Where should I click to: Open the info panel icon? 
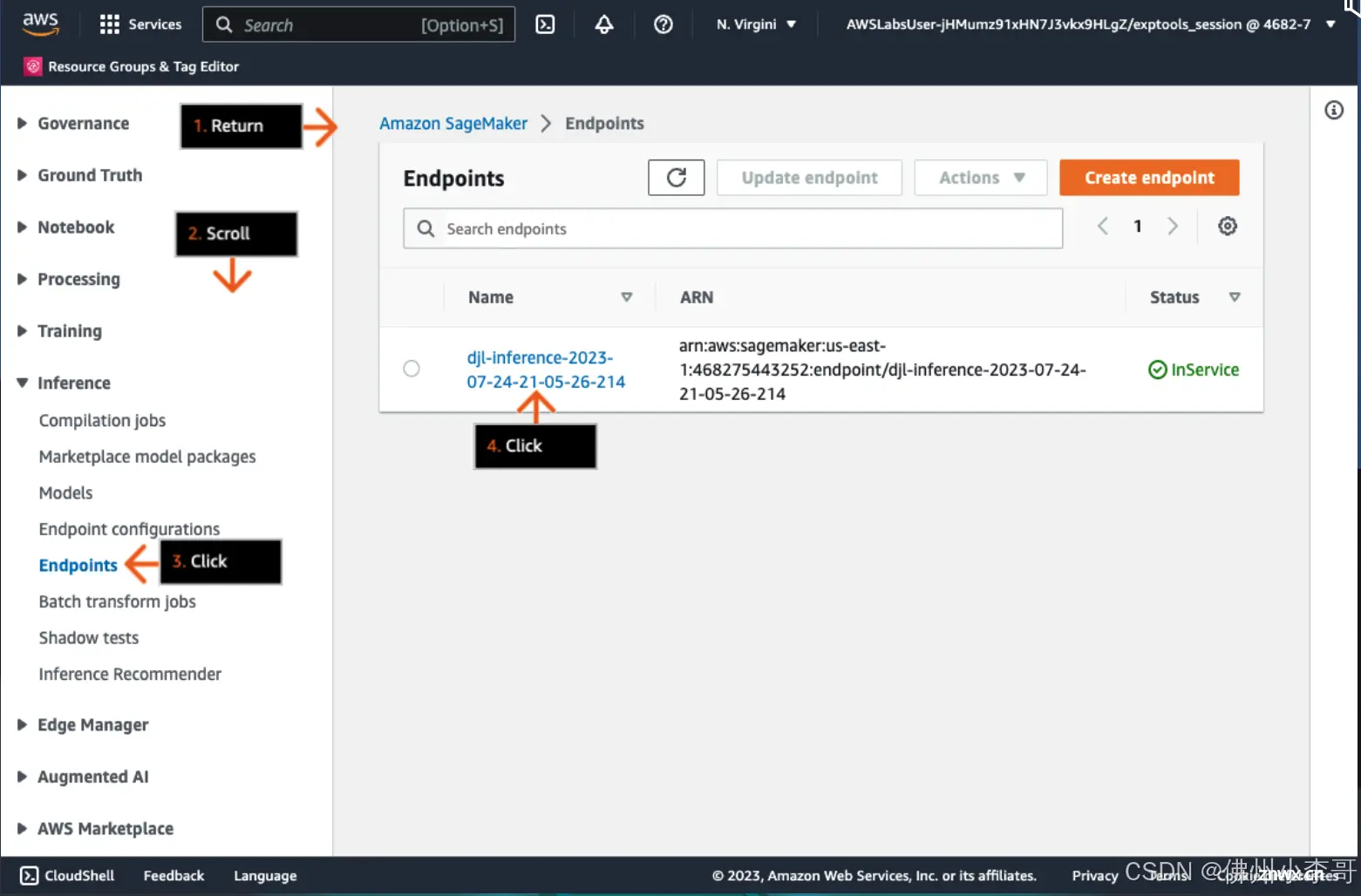(x=1334, y=110)
